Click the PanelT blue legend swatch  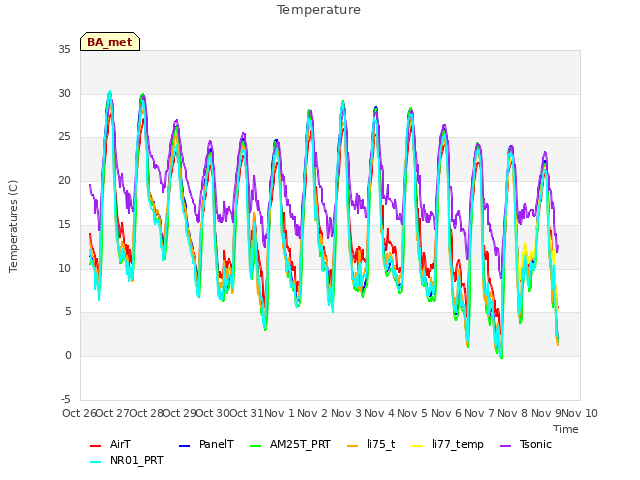[x=184, y=446]
